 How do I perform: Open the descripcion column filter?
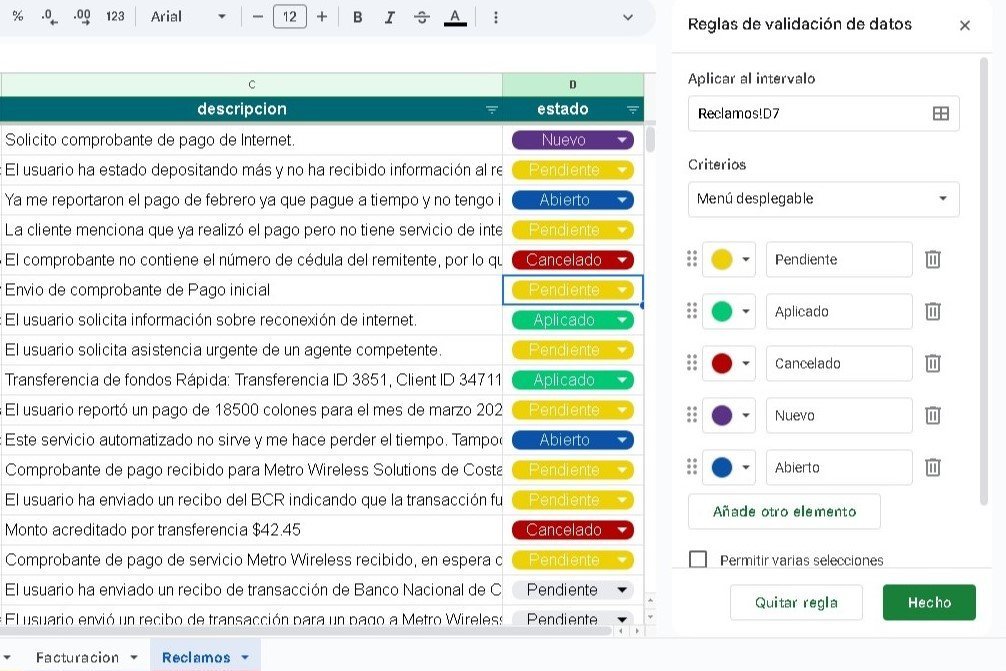pos(491,110)
